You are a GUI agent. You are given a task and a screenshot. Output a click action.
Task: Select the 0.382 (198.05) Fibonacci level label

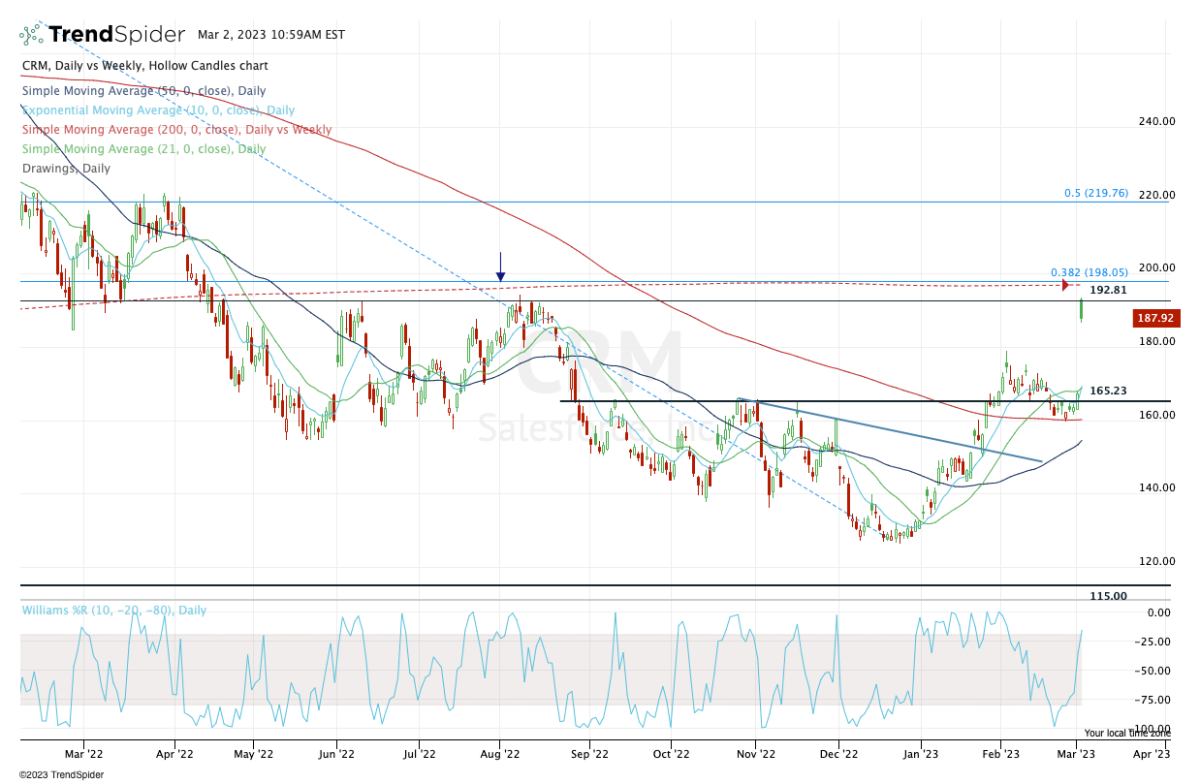point(1089,272)
